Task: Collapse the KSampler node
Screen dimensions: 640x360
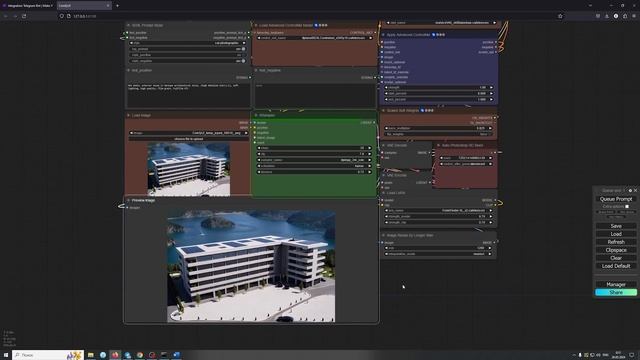Action: (x=256, y=116)
